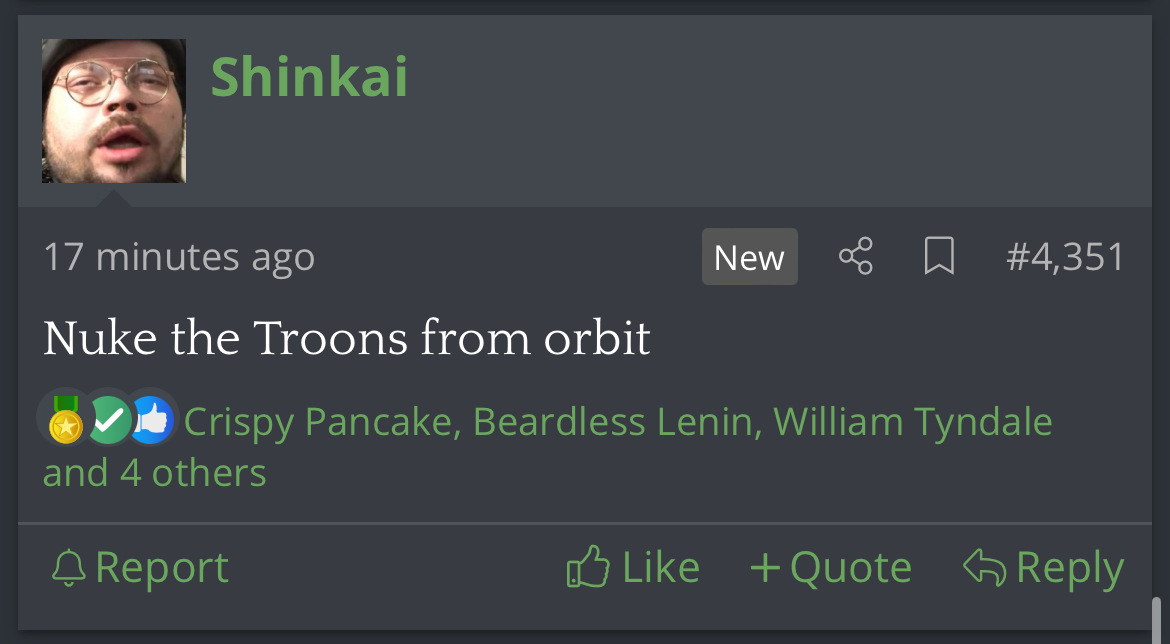Like the post
Image resolution: width=1170 pixels, height=644 pixels.
pos(633,568)
